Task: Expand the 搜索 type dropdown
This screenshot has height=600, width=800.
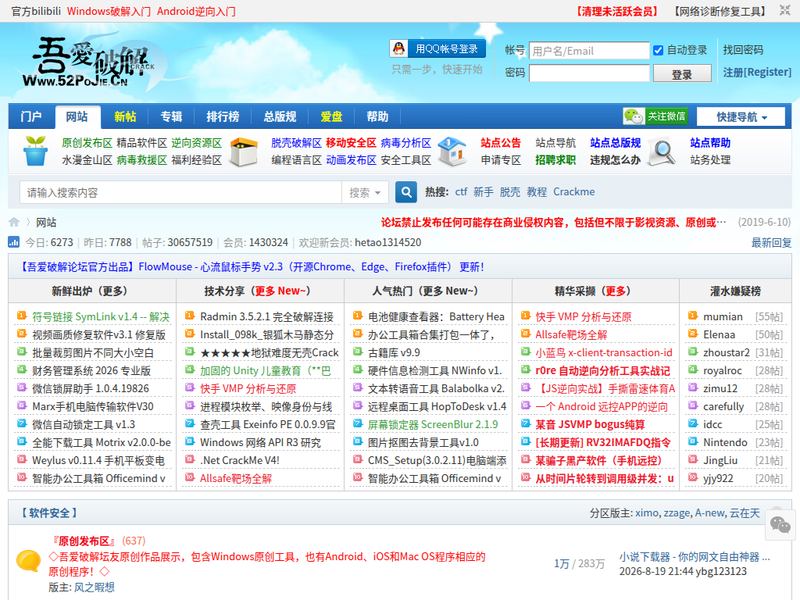Action: 365,192
